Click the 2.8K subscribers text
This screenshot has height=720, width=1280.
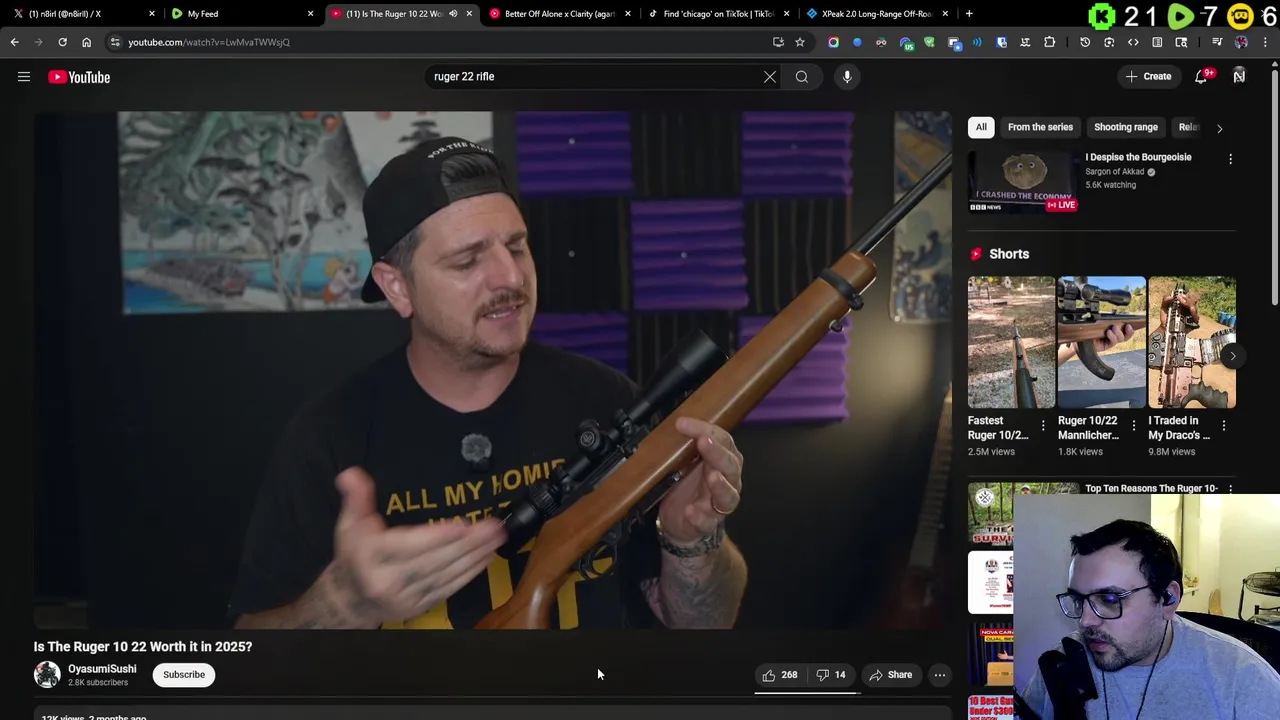tap(98, 683)
